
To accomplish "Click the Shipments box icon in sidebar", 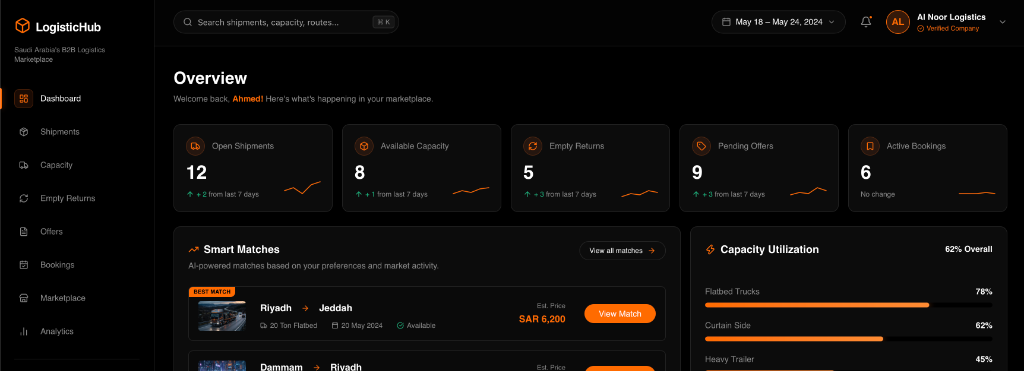I will 24,132.
